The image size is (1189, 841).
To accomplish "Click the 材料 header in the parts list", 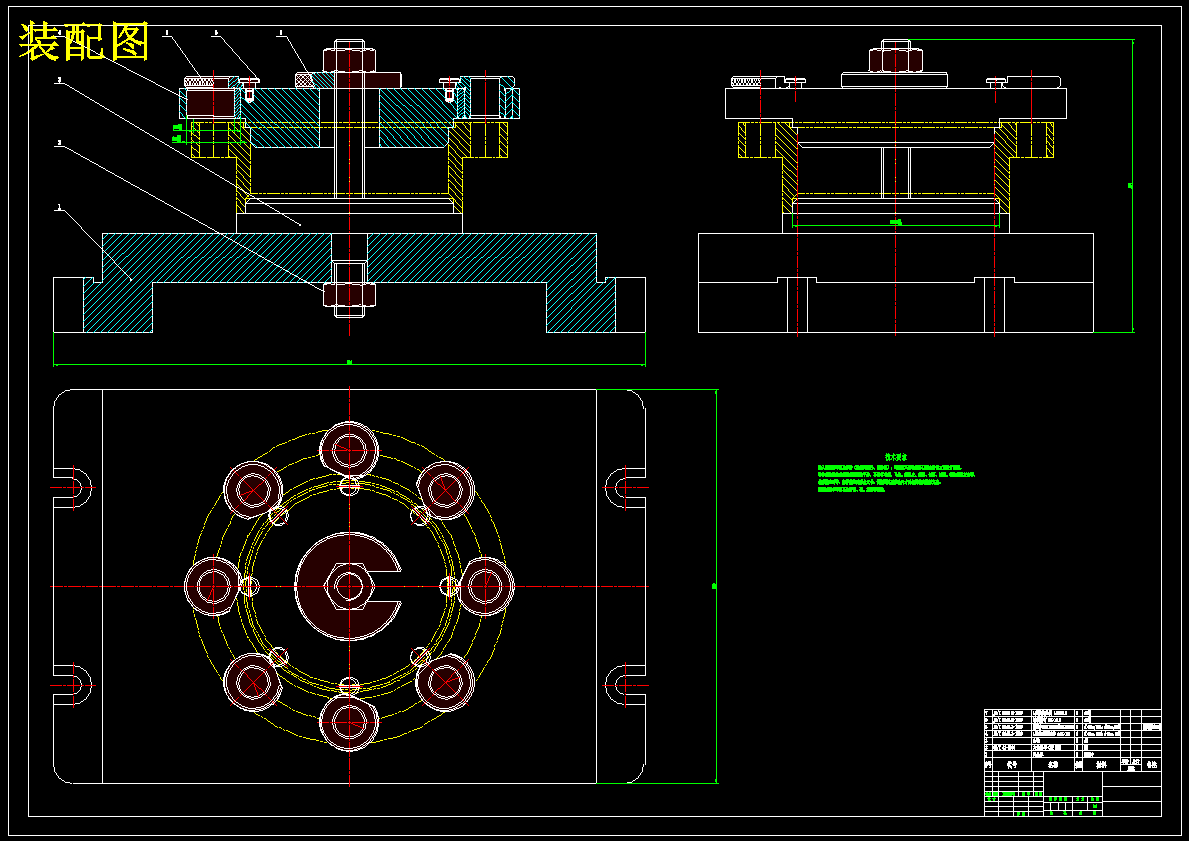I will pyautogui.click(x=1102, y=766).
